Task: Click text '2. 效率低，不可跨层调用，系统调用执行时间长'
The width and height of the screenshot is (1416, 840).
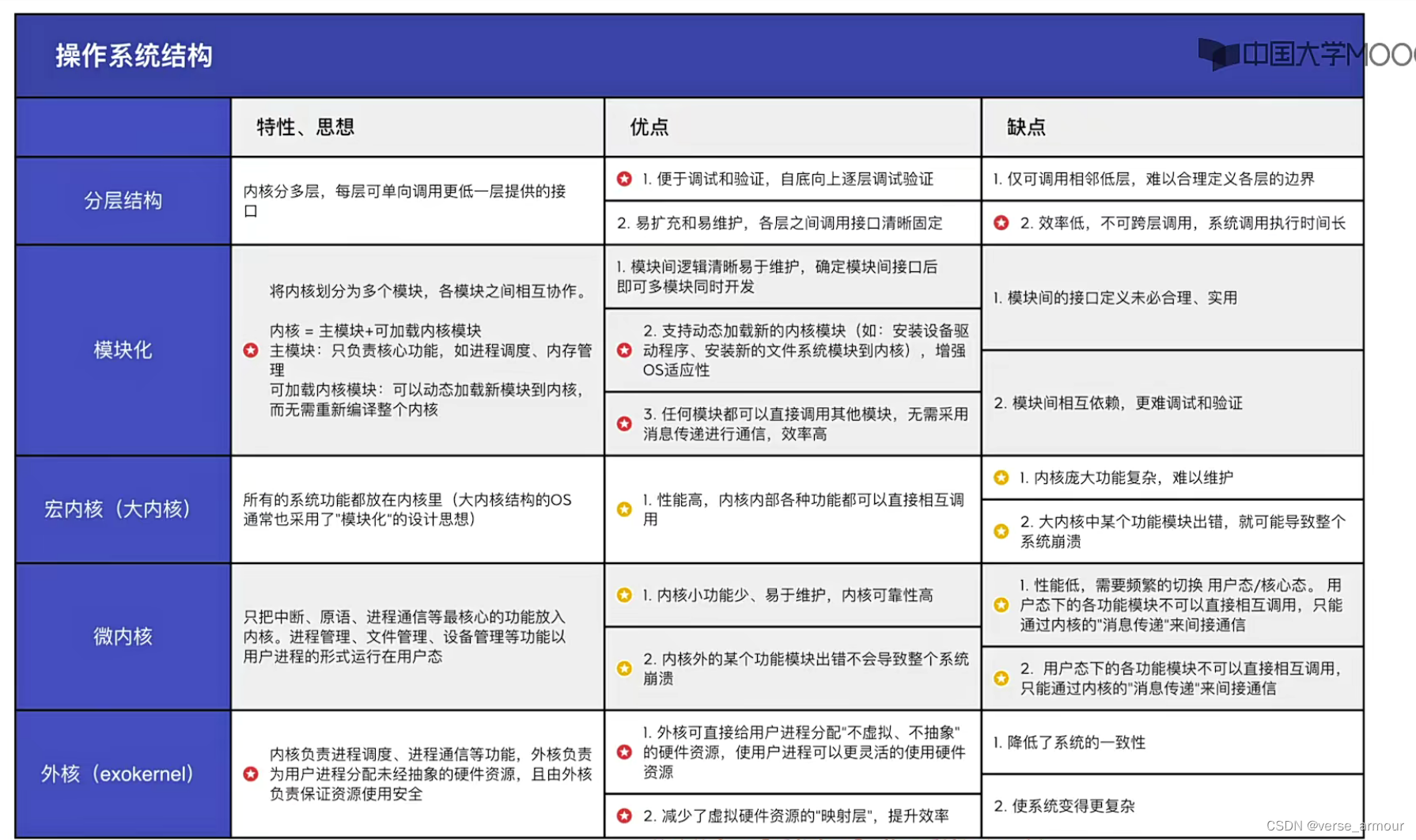Action: pyautogui.click(x=1183, y=223)
